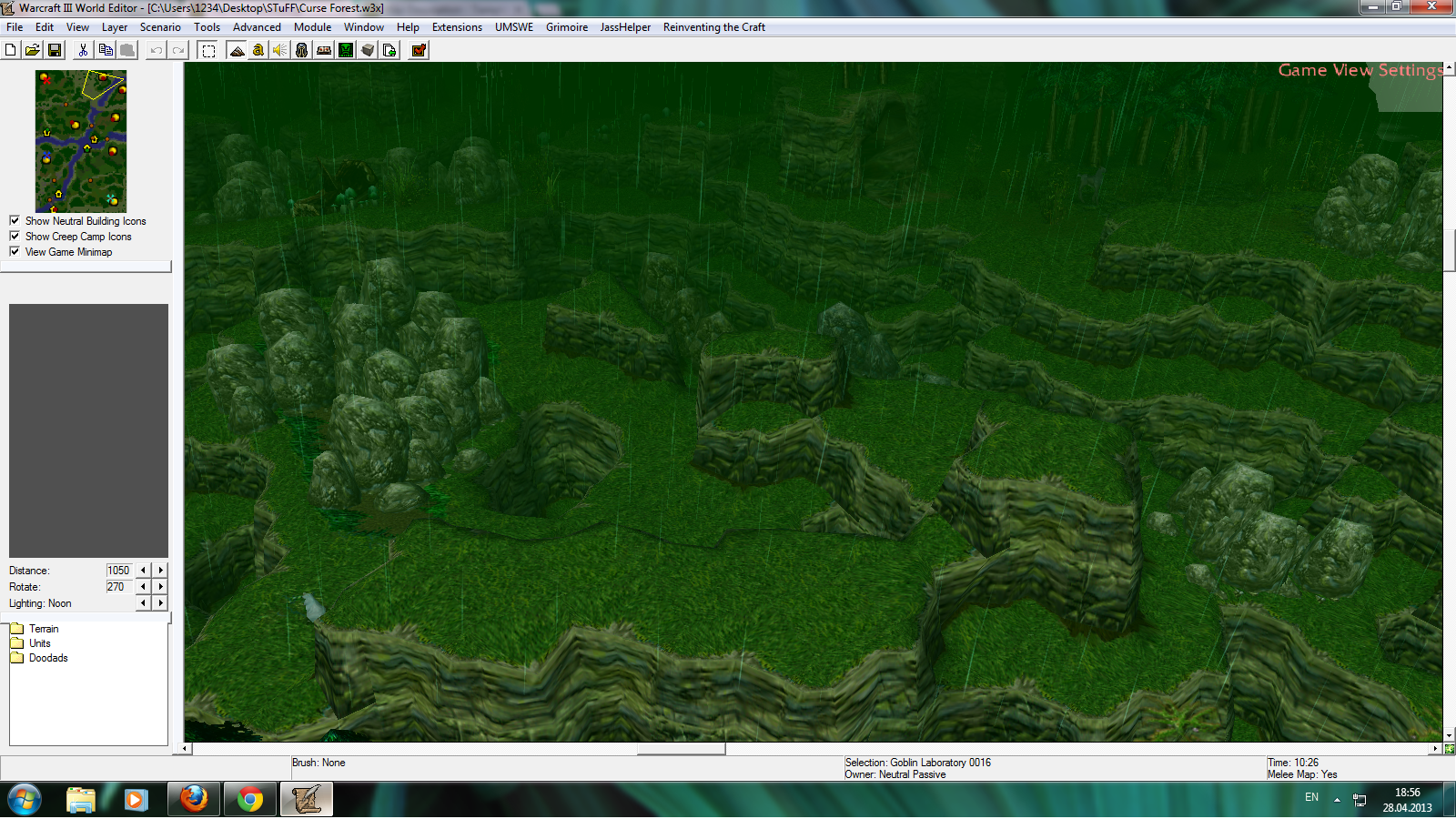Switch Lighting to previous with left arrow
This screenshot has width=1456, height=819.
pyautogui.click(x=144, y=603)
